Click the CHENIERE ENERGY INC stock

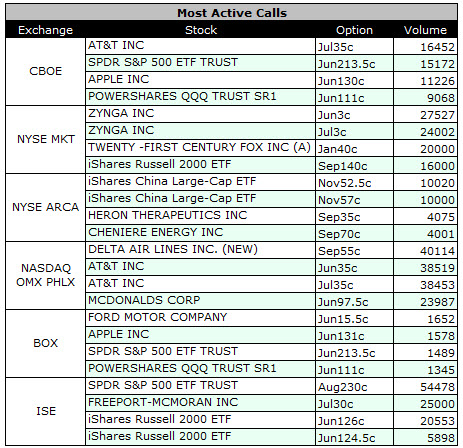[155, 232]
